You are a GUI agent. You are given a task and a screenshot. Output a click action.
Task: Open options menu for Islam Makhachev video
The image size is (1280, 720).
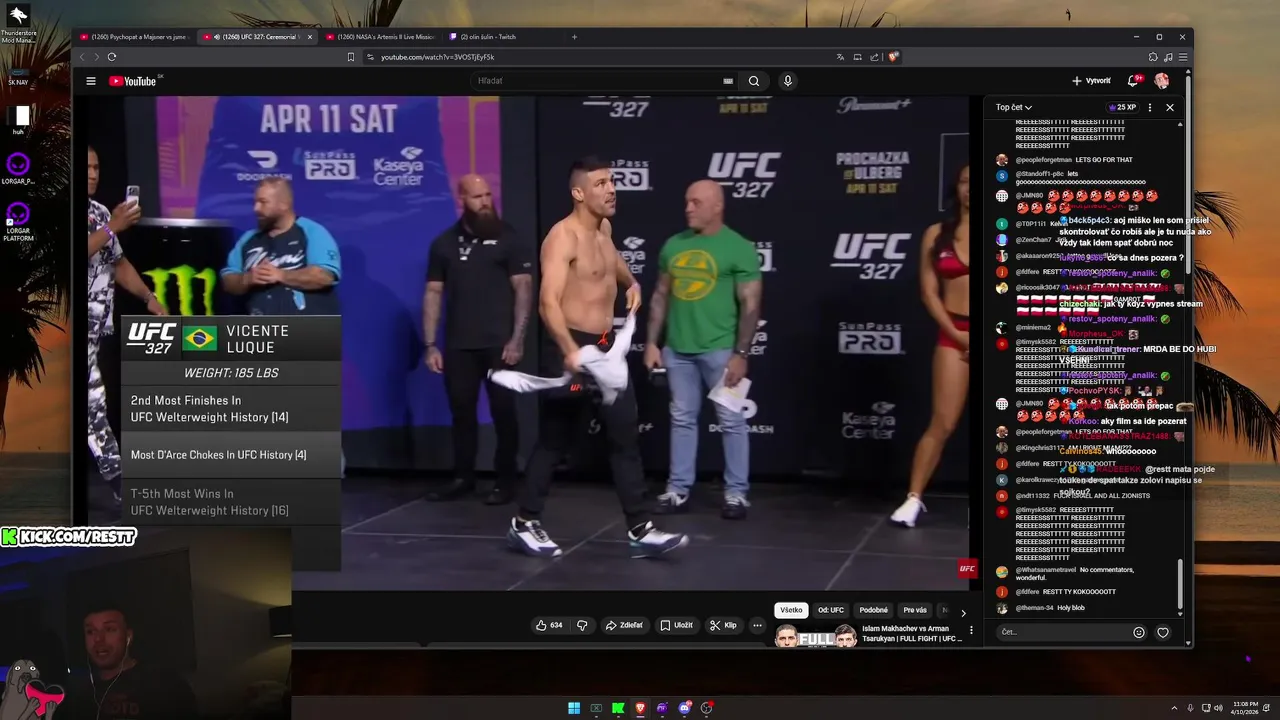tap(971, 630)
